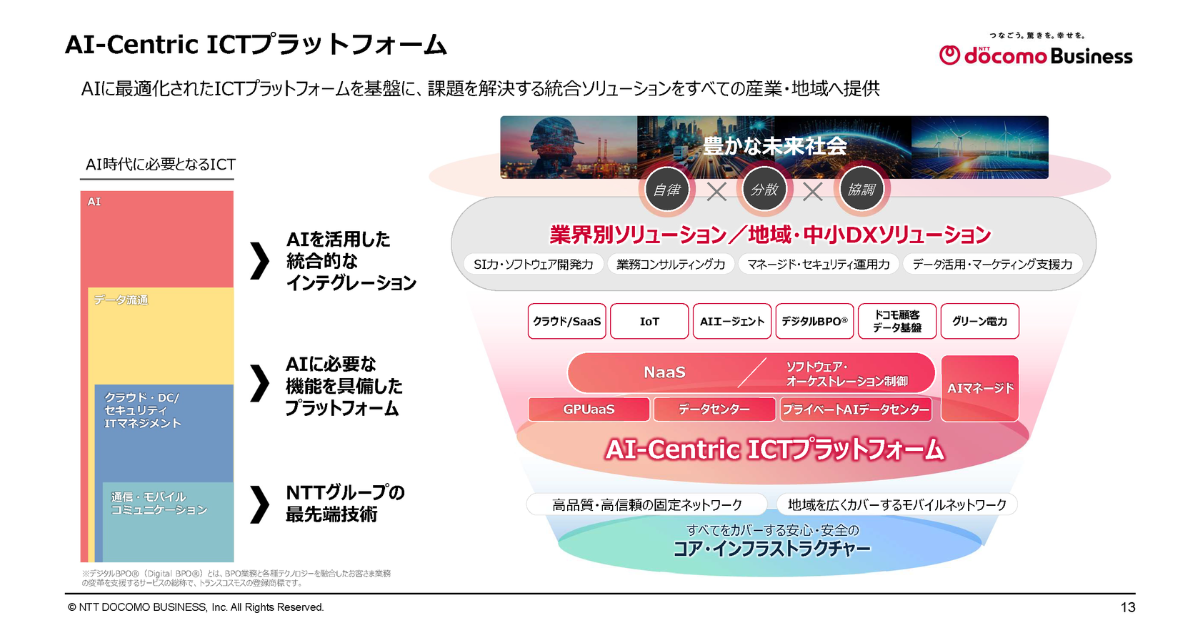Click the red AI block in the chart

pos(157,238)
